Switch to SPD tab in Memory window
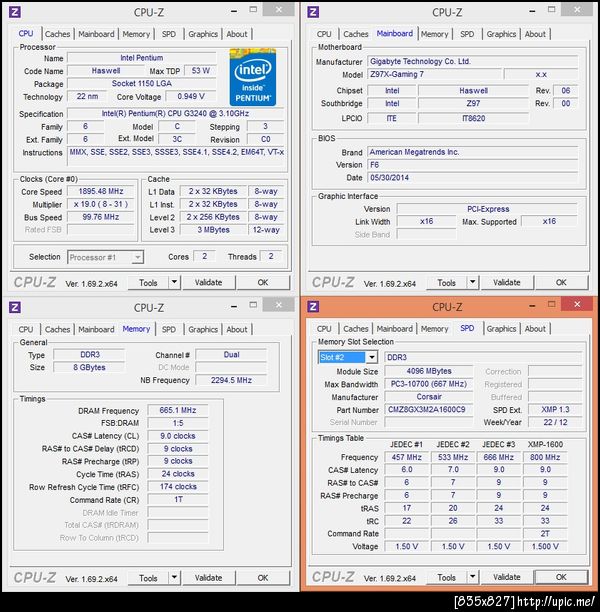 click(x=169, y=329)
